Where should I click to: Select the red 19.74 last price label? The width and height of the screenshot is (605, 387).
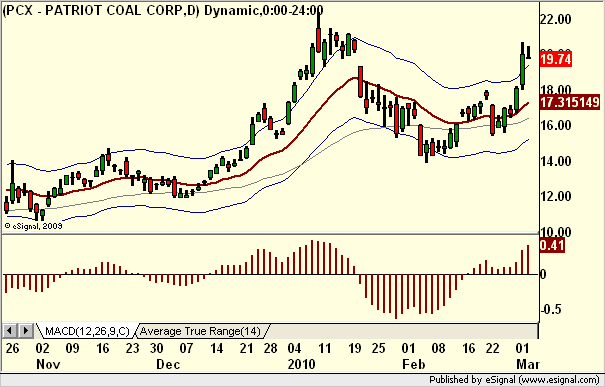[556, 60]
